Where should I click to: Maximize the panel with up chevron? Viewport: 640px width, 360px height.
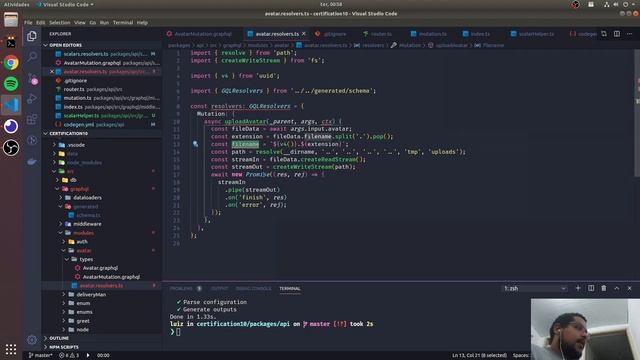(x=617, y=288)
